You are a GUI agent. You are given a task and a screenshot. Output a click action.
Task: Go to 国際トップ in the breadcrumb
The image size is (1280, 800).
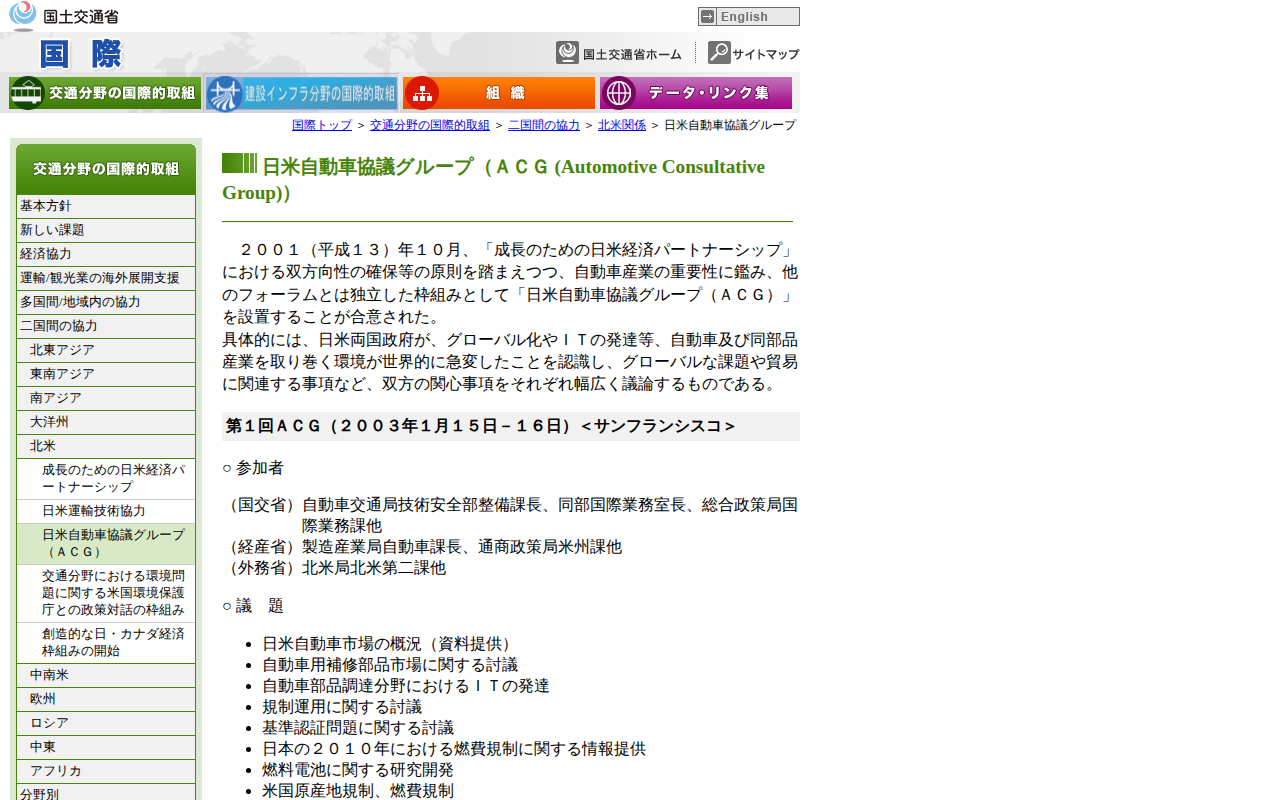pyautogui.click(x=322, y=125)
